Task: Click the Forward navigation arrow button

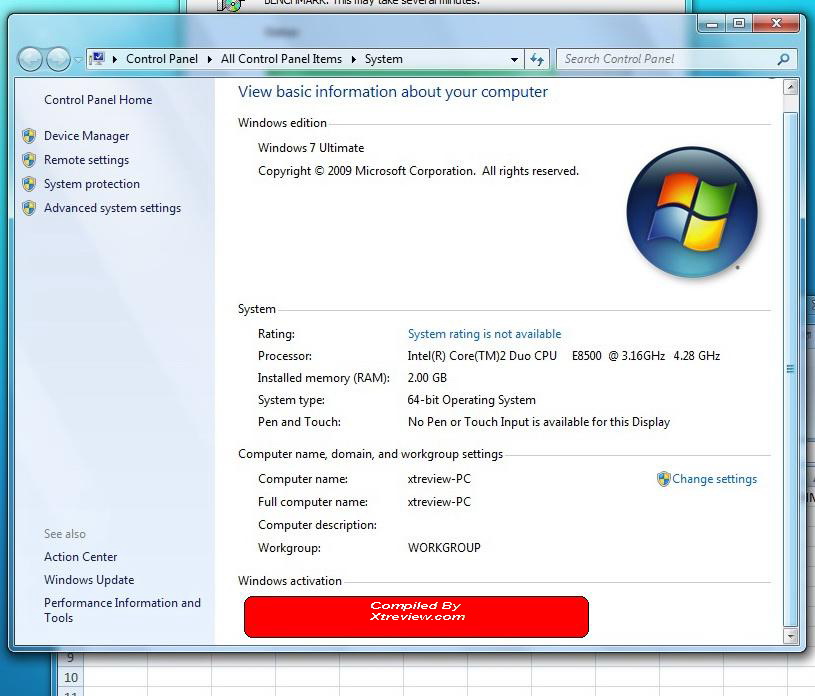Action: [59, 59]
